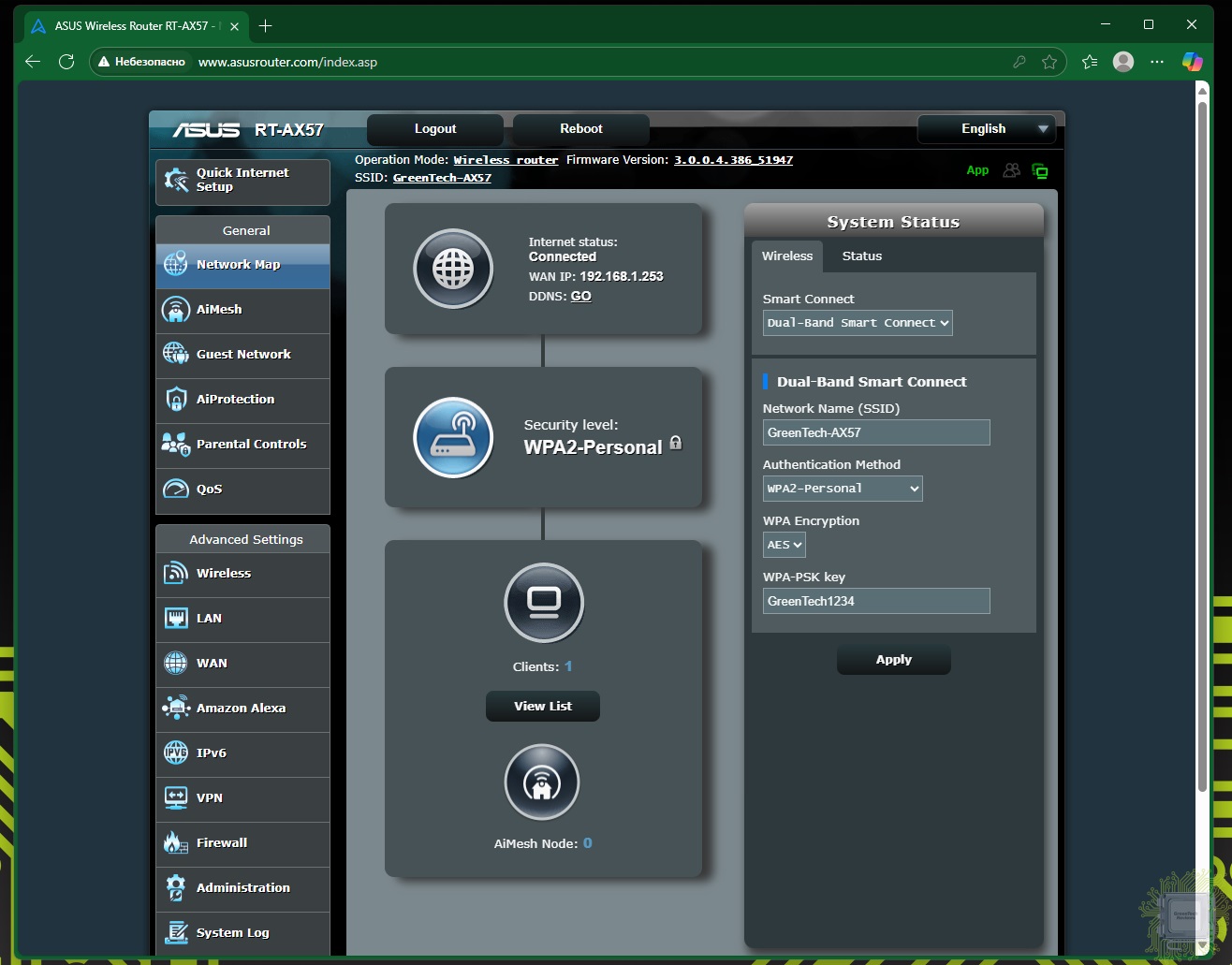
Task: Open GreenTech-AX57 SSID link in header
Action: tap(442, 178)
